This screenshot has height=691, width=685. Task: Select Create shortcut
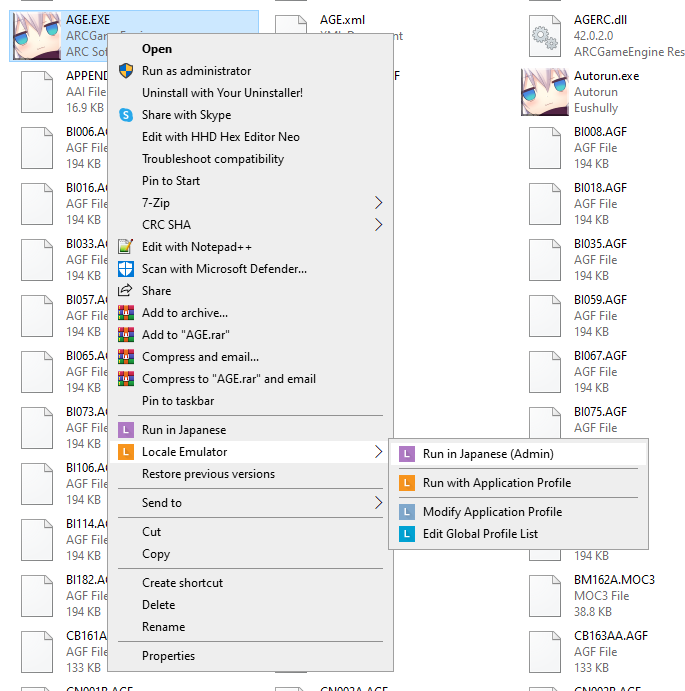pos(182,583)
